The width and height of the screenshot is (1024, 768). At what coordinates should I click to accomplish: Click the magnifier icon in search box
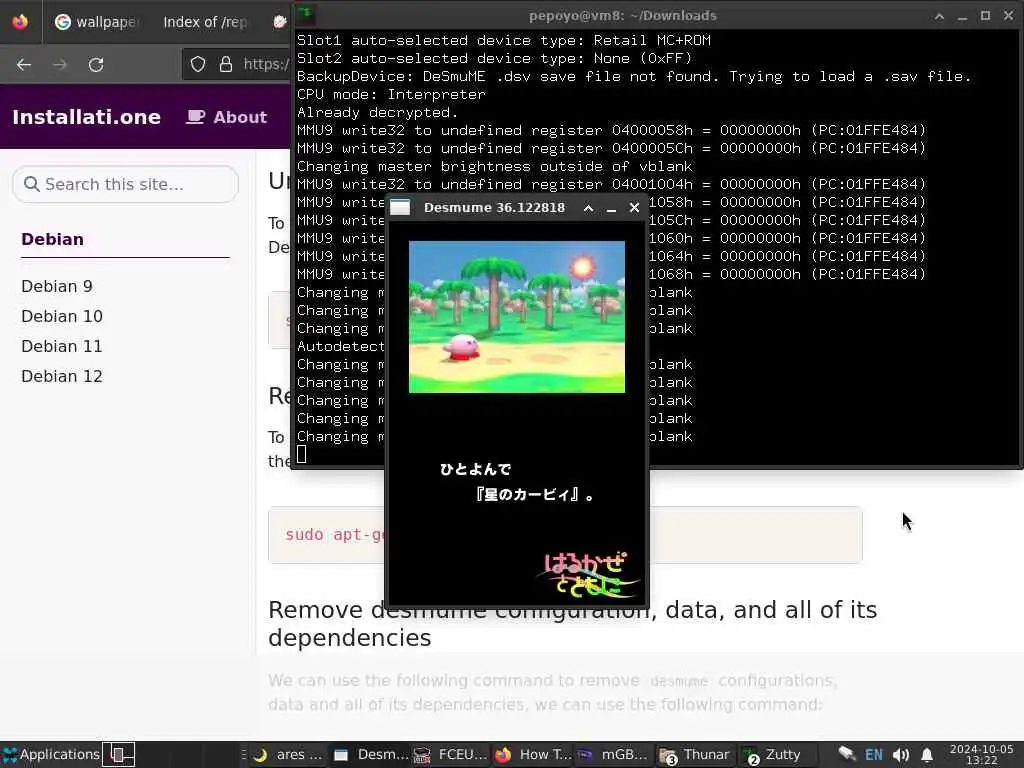[x=31, y=184]
